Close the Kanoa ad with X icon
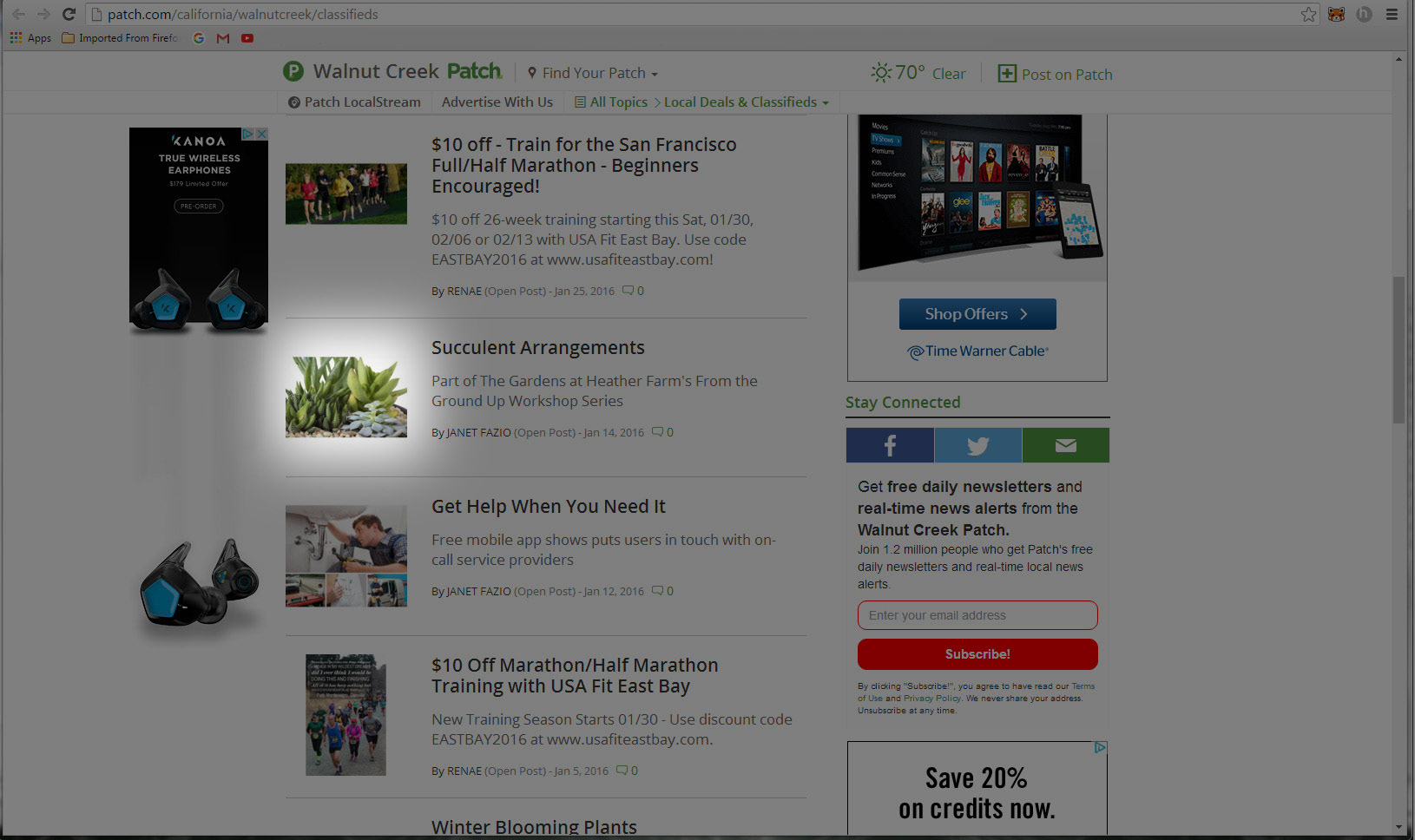Screen dimensions: 1415x840 click(x=261, y=134)
